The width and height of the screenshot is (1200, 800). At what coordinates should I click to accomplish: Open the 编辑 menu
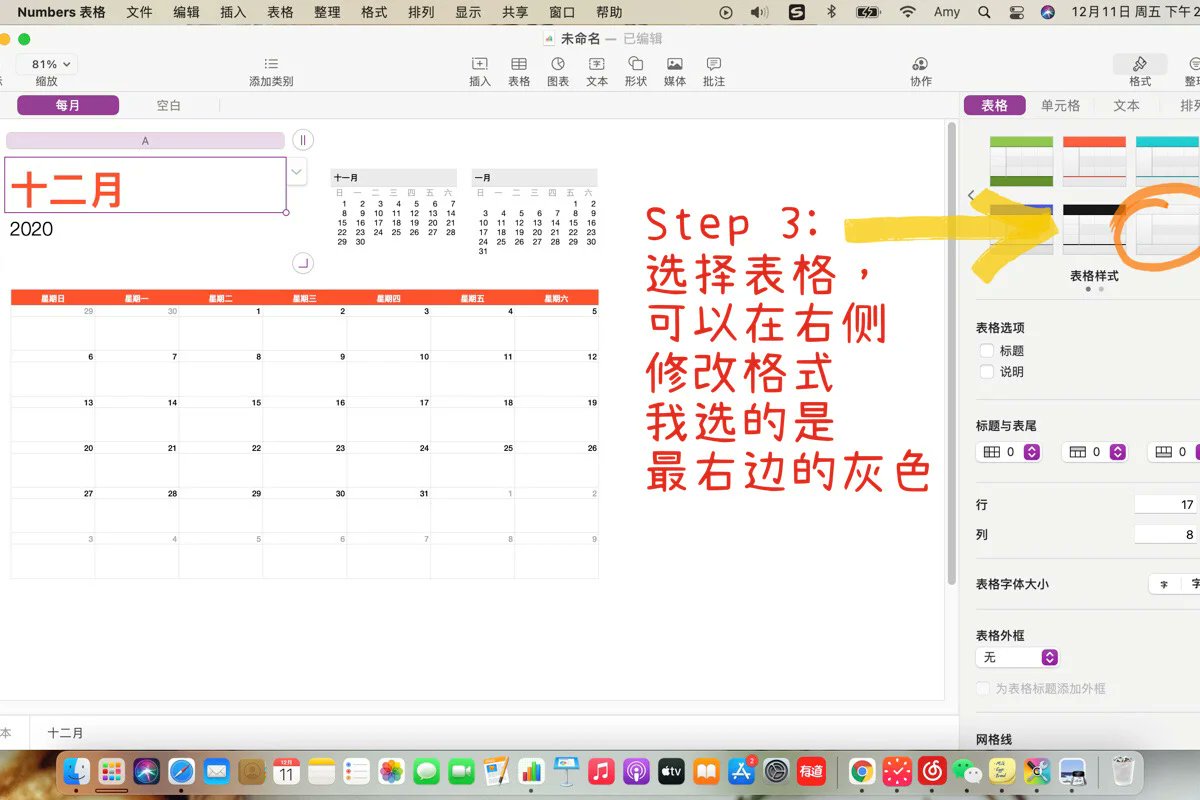186,12
